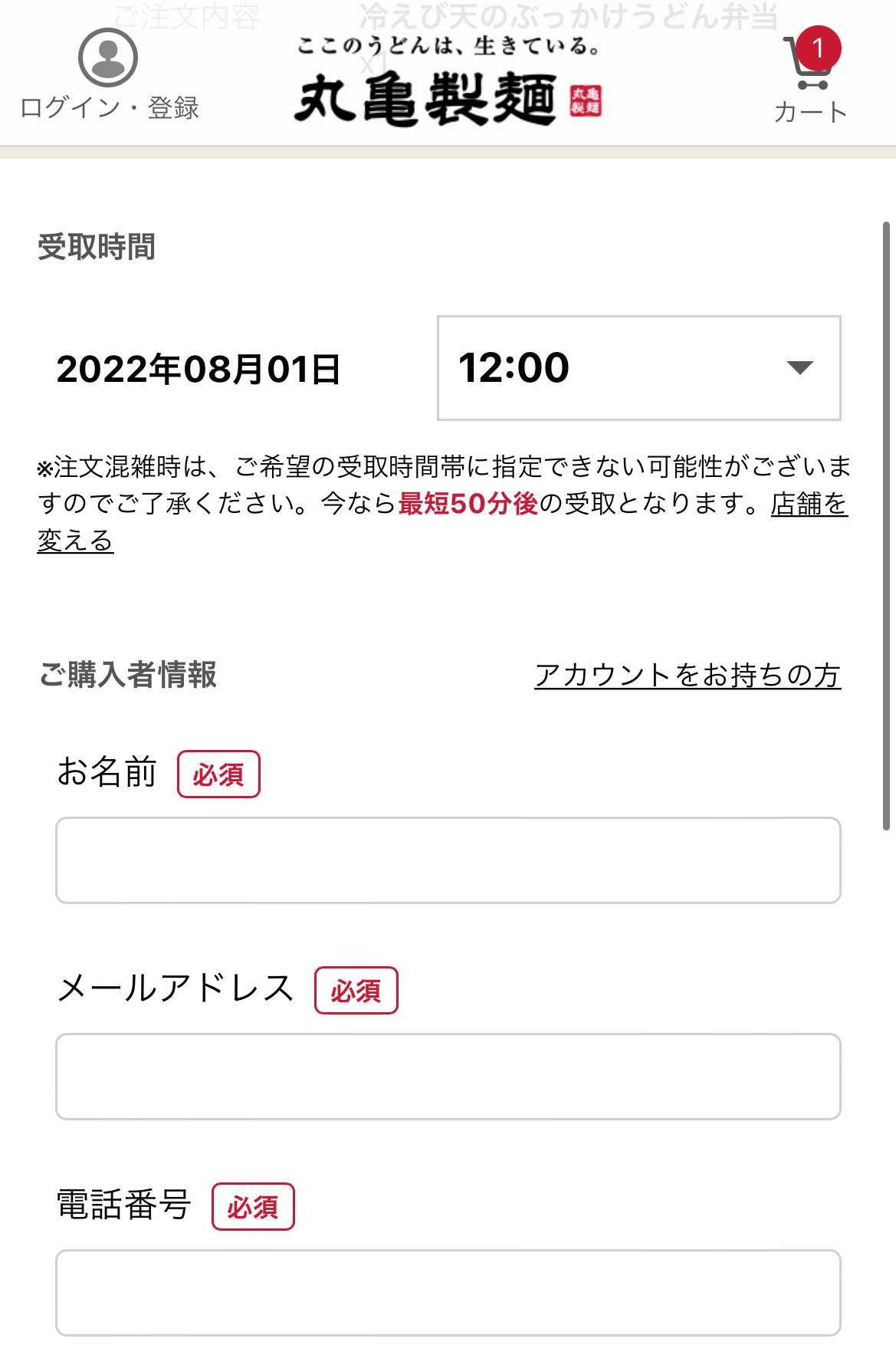
Task: Click the page vertical scrollbar
Action: coord(886,526)
